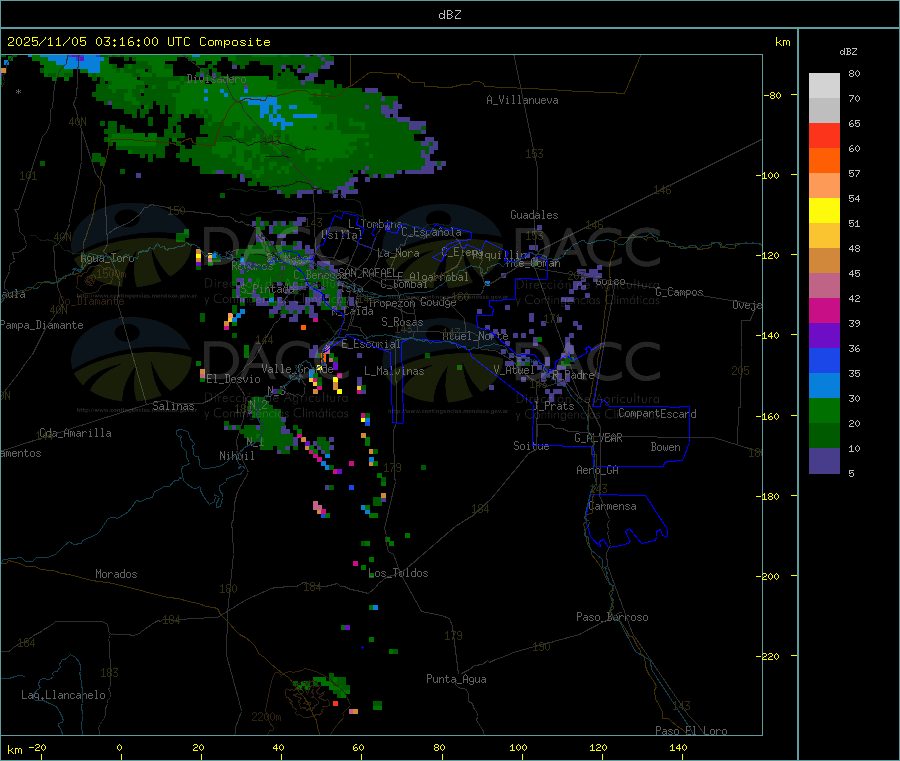Click the 80 dBZ light gray legend swatch
The width and height of the screenshot is (900, 761).
point(824,86)
